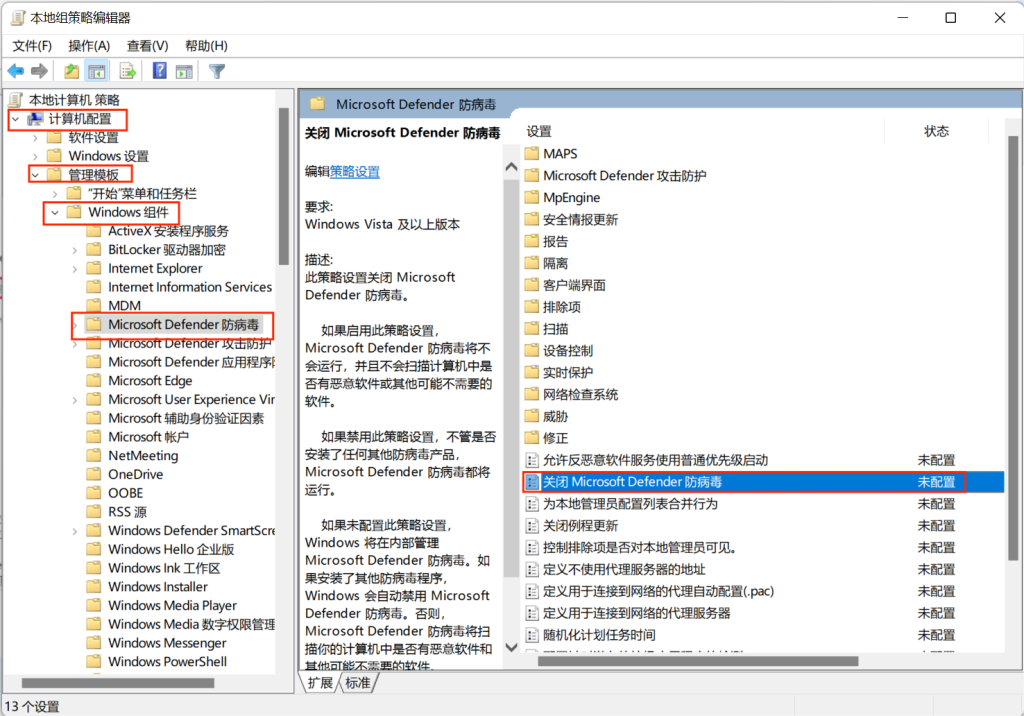Toggle the show/hide action pane icon
The width and height of the screenshot is (1024, 716).
tap(184, 71)
